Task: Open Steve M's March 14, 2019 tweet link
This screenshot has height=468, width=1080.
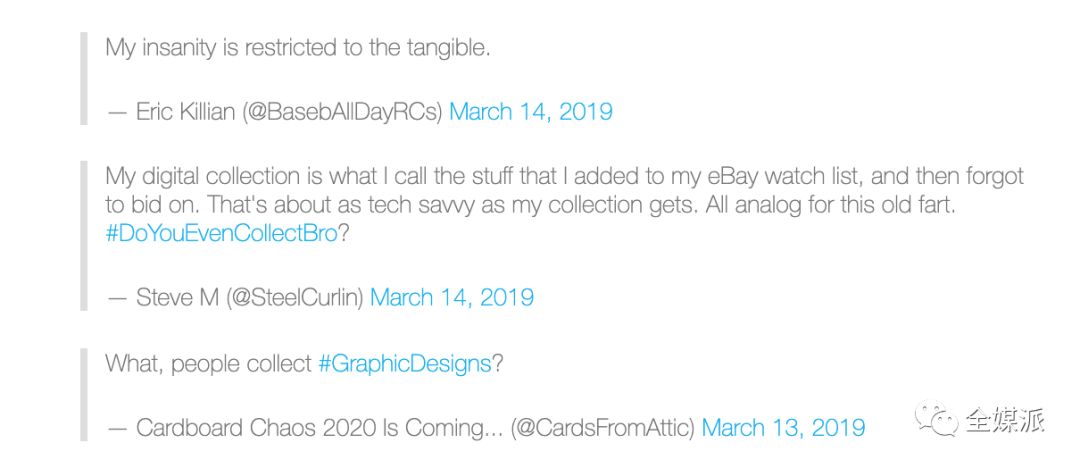Action: pyautogui.click(x=451, y=297)
